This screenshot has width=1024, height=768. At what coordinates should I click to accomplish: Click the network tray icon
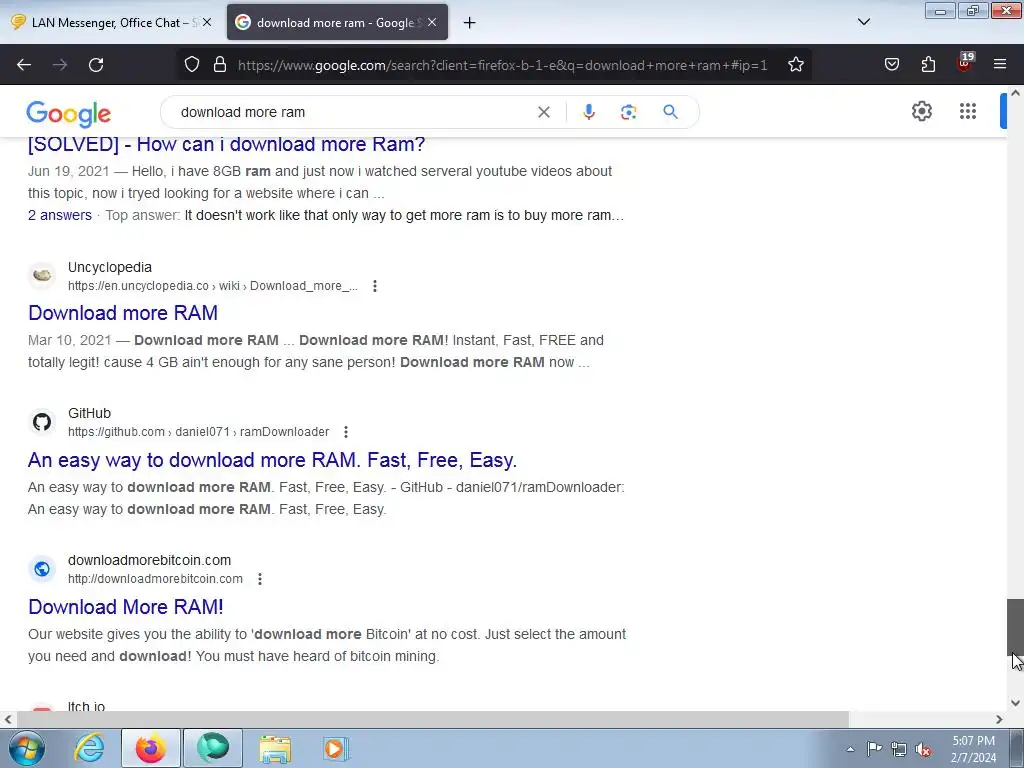coord(899,749)
